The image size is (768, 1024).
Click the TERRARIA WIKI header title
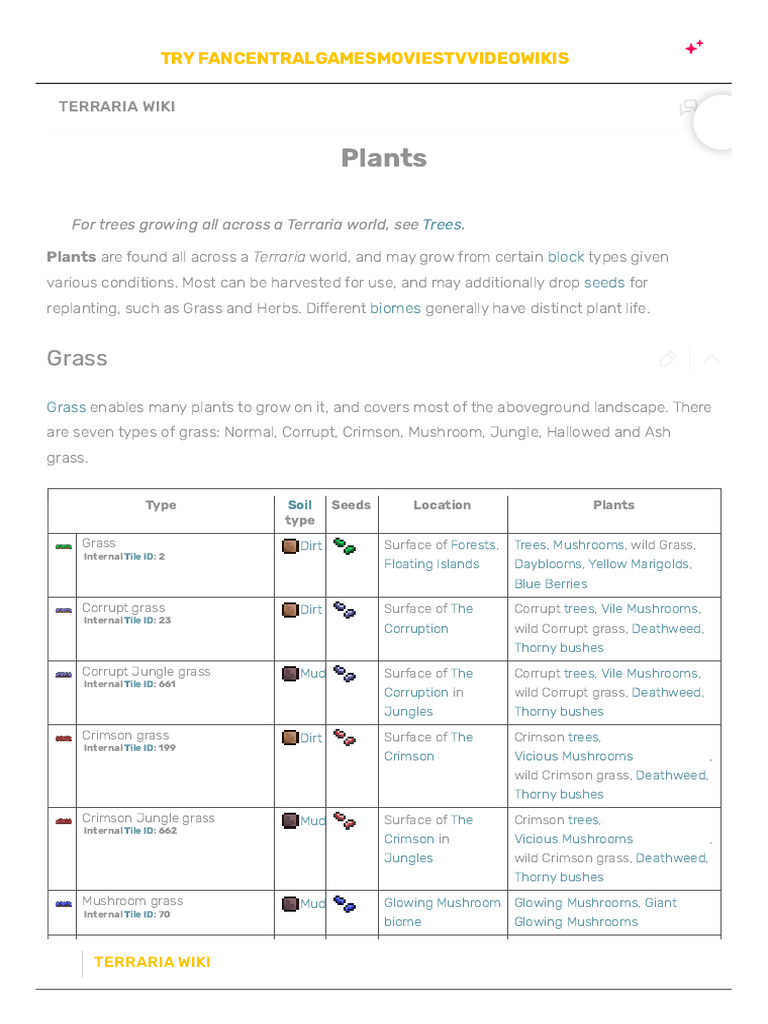(x=117, y=107)
